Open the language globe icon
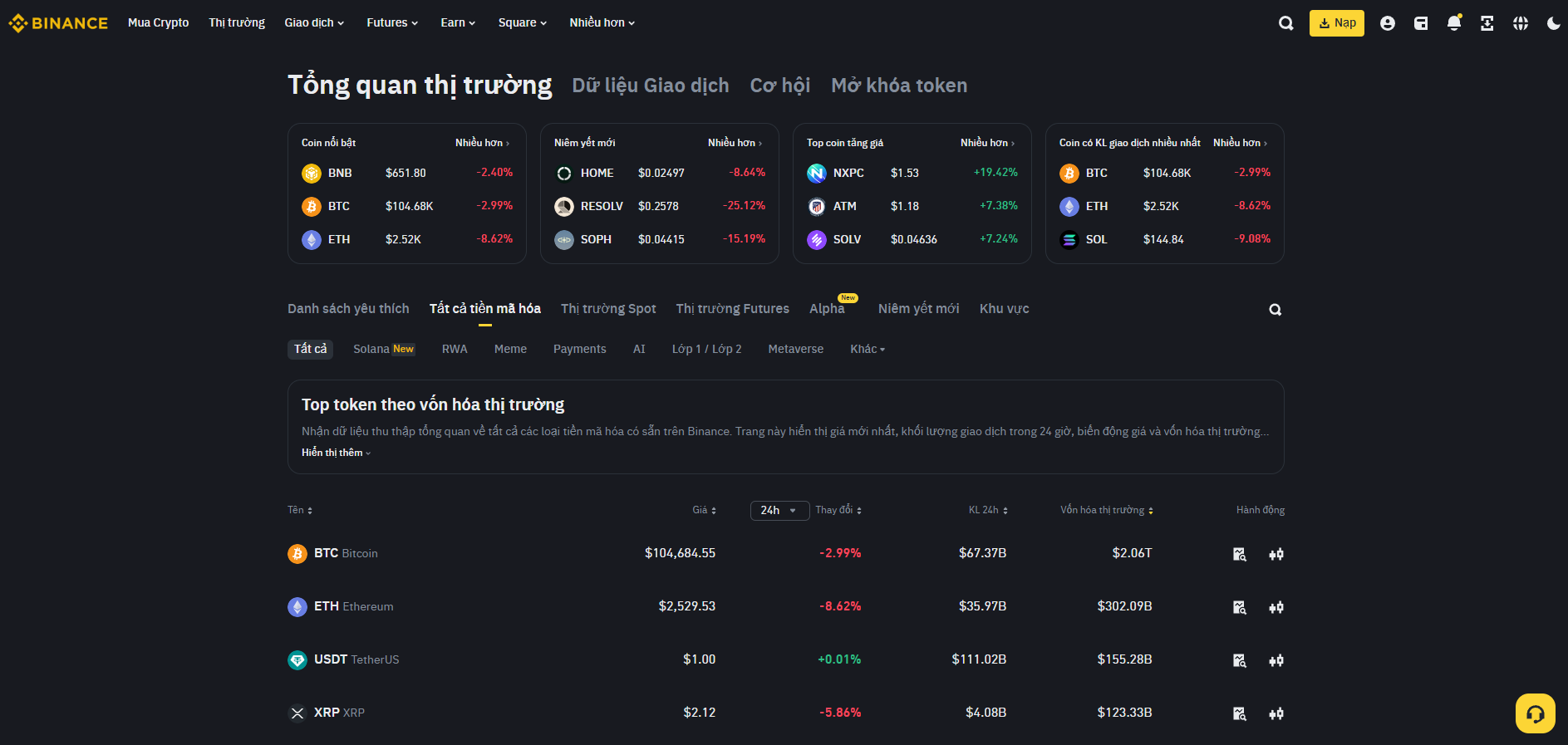This screenshot has width=1568, height=745. click(1521, 23)
